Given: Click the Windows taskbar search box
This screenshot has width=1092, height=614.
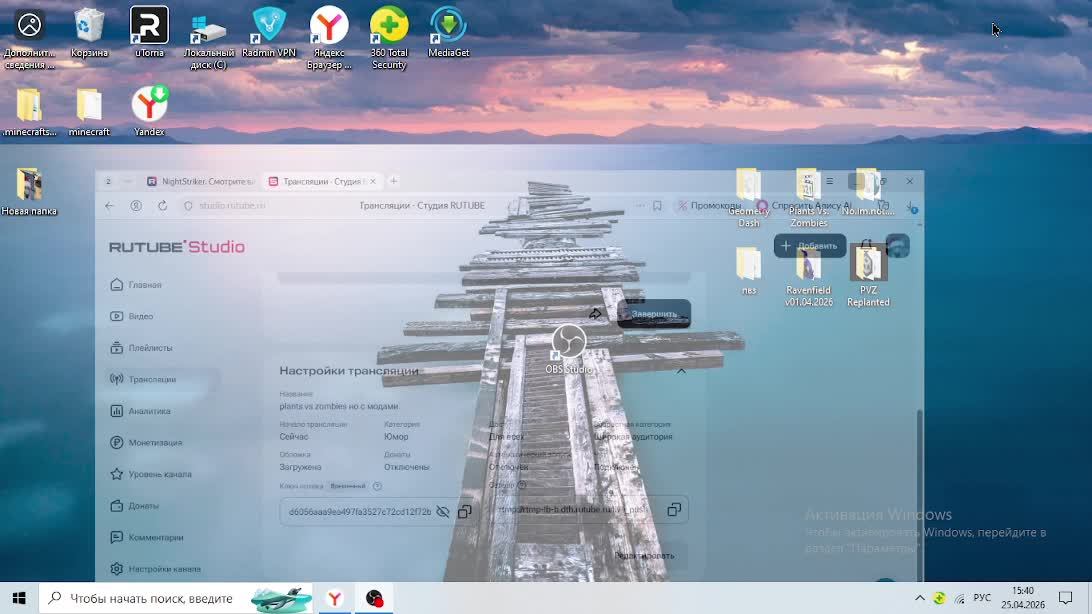Looking at the screenshot, I should pos(178,598).
